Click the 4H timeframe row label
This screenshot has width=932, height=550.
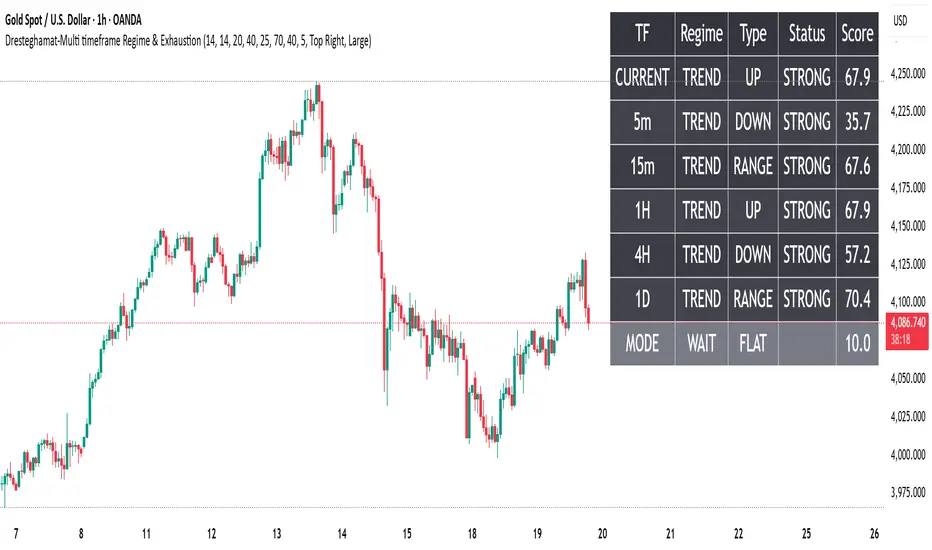[642, 255]
